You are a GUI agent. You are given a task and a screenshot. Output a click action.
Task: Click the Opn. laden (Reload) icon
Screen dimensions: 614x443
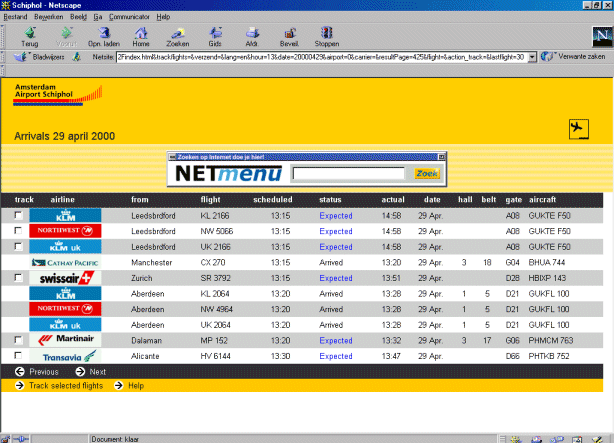click(x=104, y=33)
